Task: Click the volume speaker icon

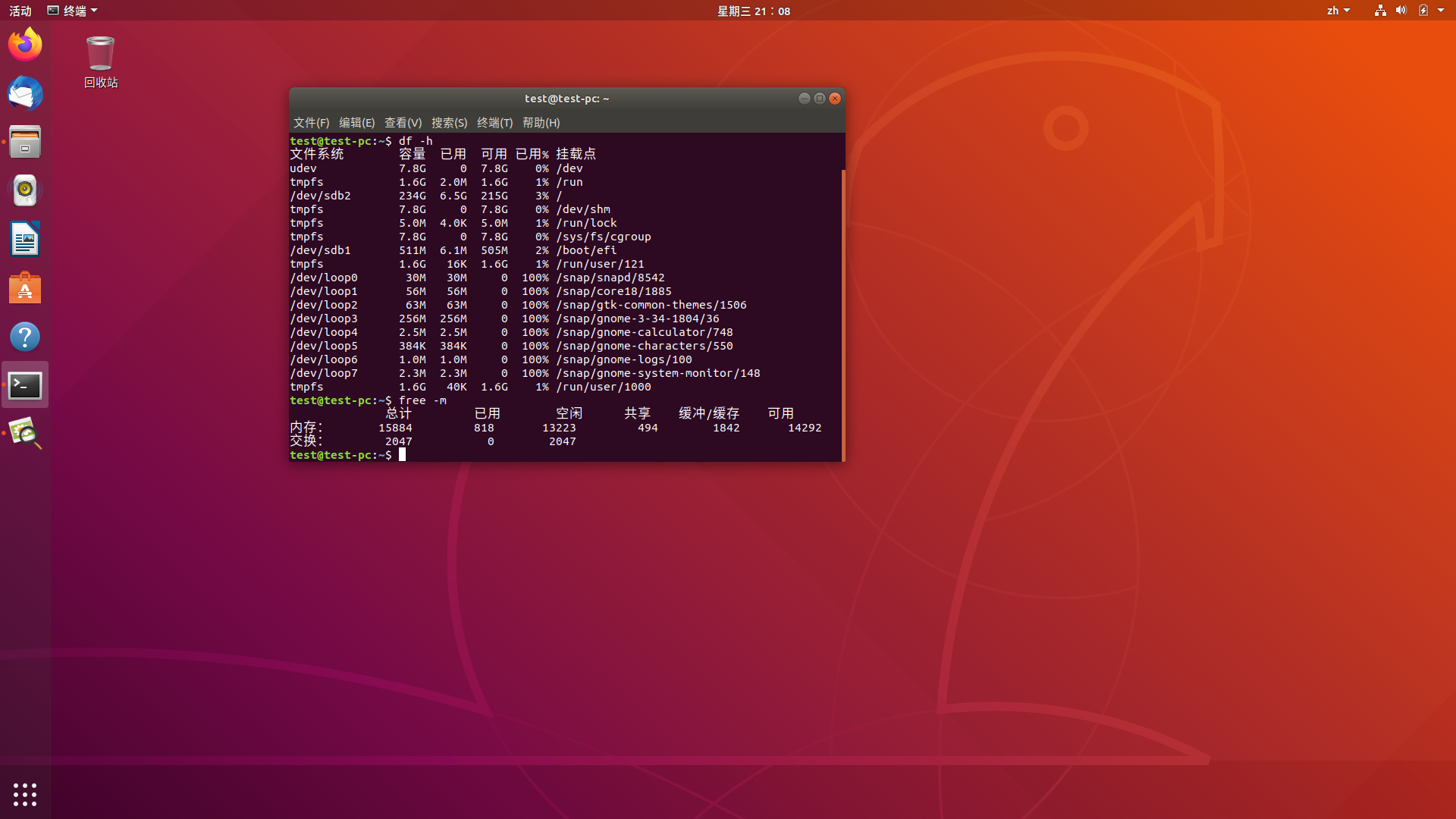Action: point(1401,11)
